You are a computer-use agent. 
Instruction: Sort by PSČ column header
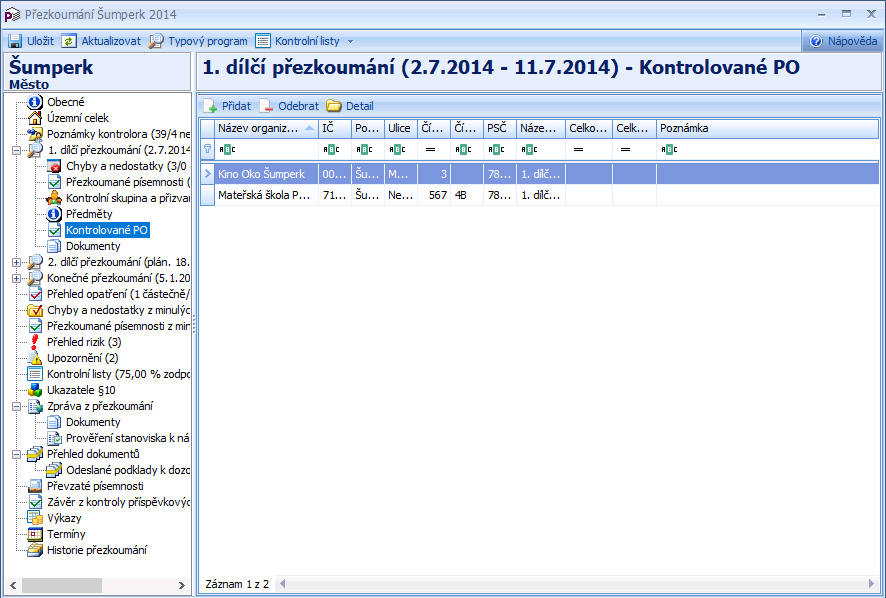(x=500, y=128)
